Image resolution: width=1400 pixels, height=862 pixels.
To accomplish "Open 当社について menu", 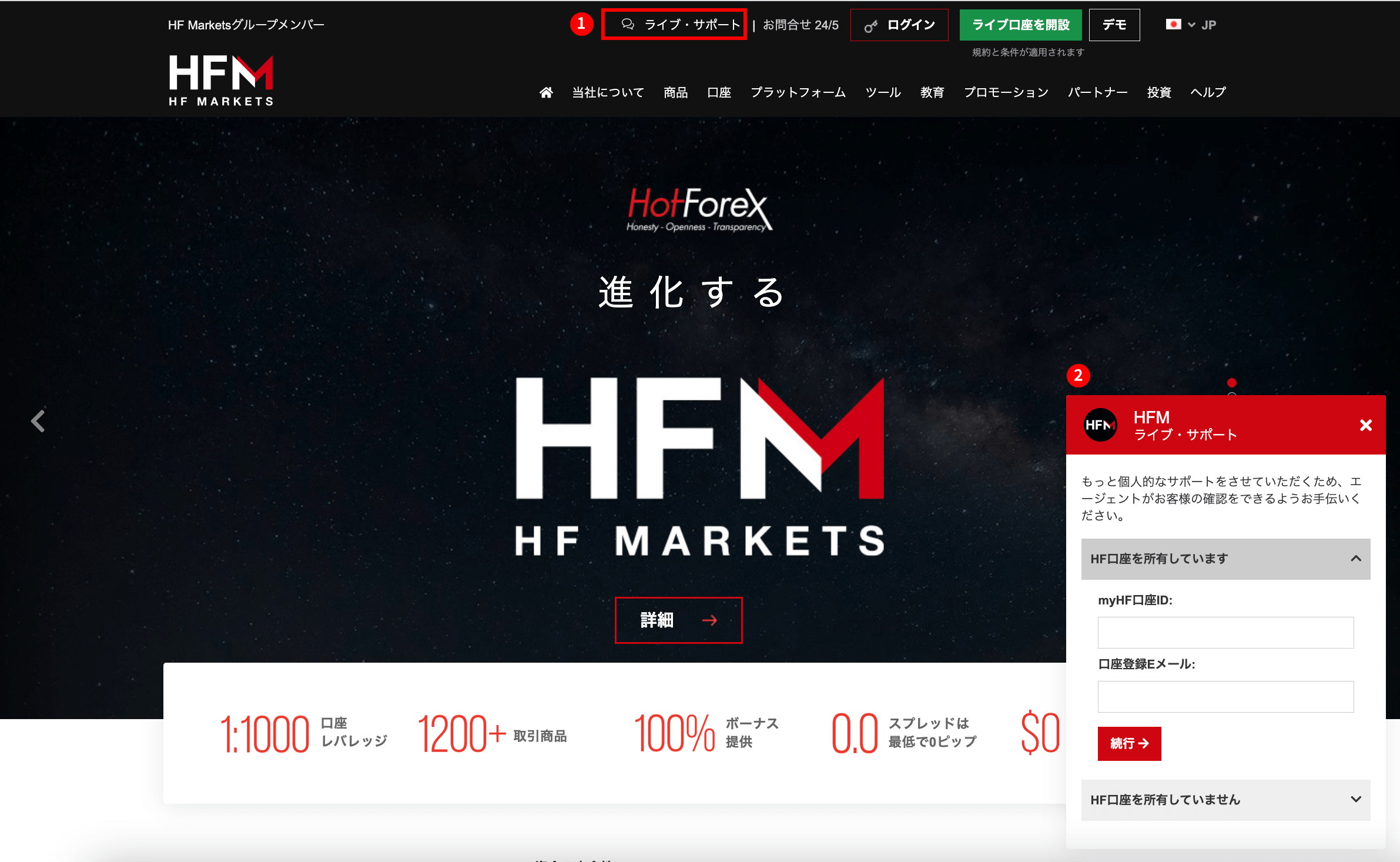I will [608, 92].
